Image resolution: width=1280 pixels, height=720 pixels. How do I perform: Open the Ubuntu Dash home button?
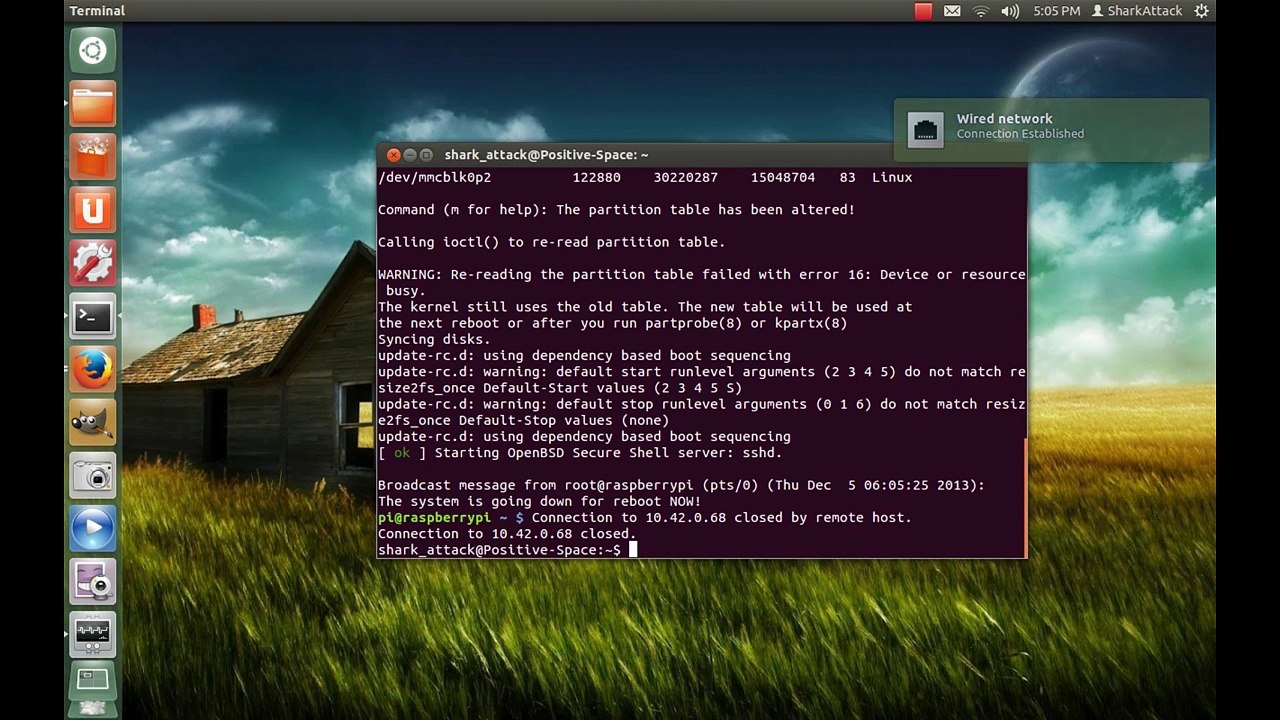click(93, 51)
